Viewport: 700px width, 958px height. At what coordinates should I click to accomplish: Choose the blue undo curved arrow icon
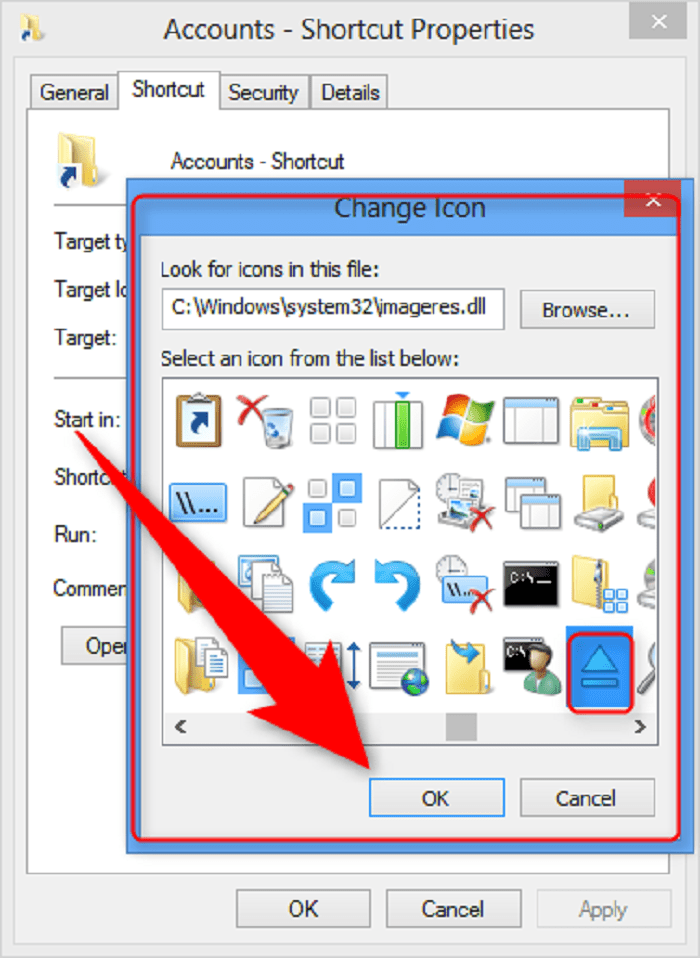click(x=397, y=585)
